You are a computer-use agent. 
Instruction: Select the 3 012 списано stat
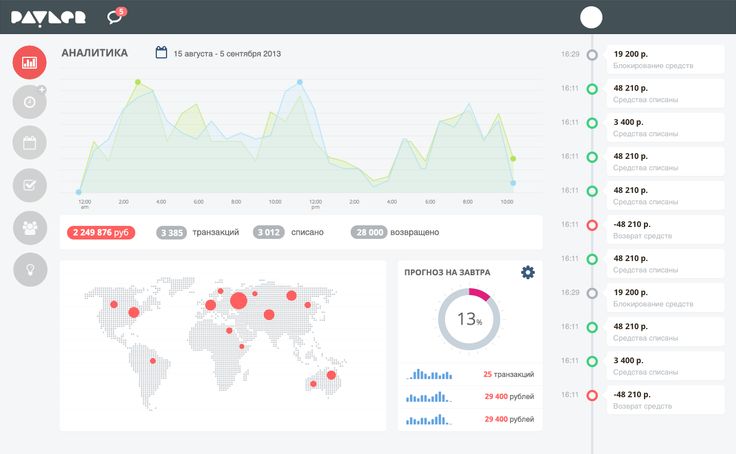pyautogui.click(x=288, y=233)
